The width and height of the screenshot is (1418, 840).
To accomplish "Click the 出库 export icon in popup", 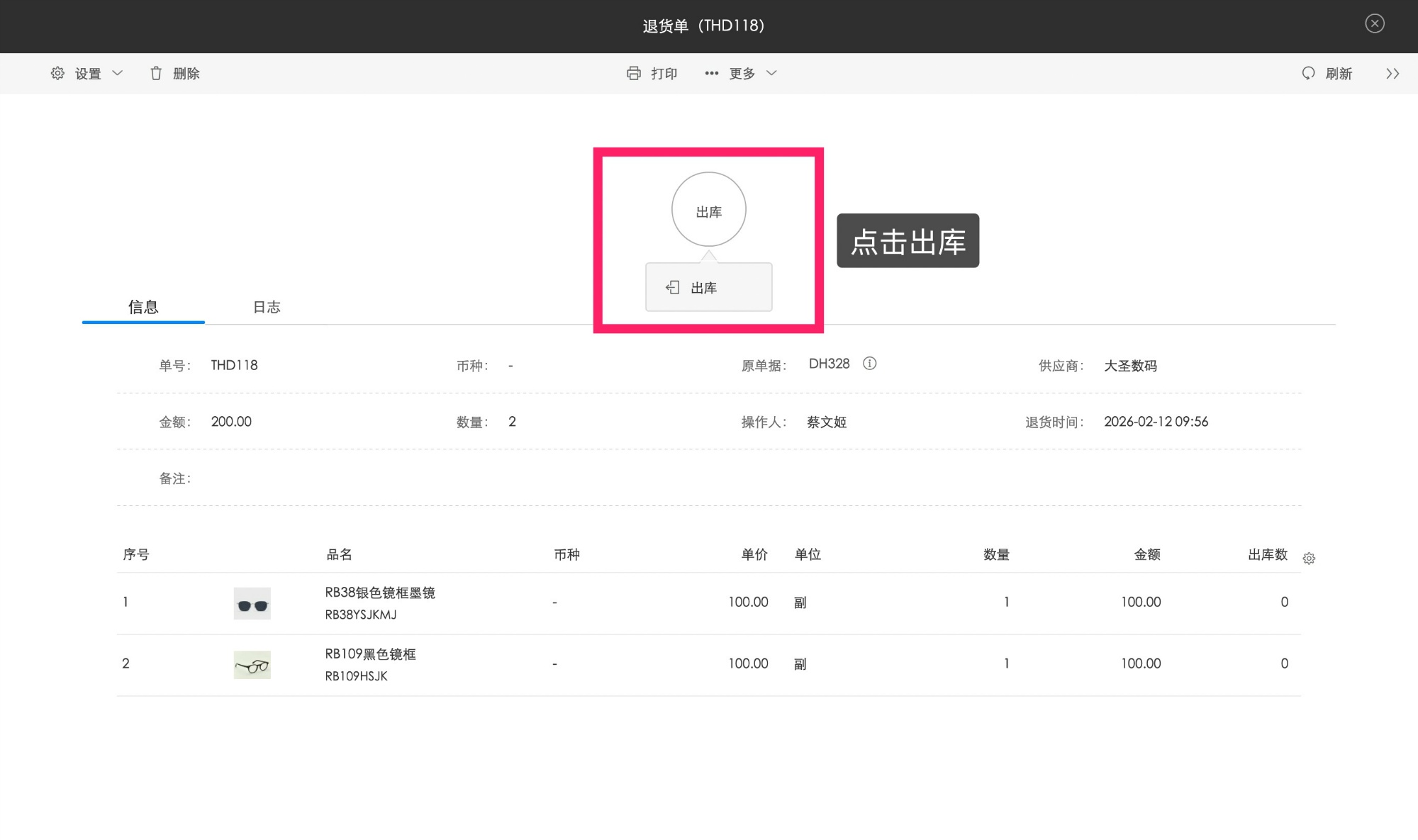I will coord(672,287).
